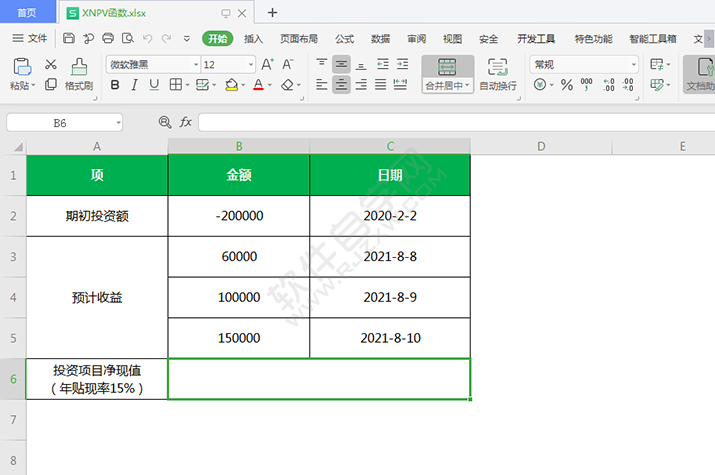The image size is (715, 475).
Task: Align text to bottom
Action: [x=361, y=64]
